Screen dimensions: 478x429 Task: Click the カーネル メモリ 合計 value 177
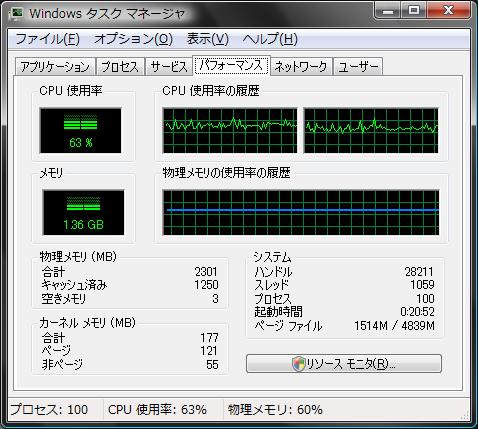(x=209, y=338)
